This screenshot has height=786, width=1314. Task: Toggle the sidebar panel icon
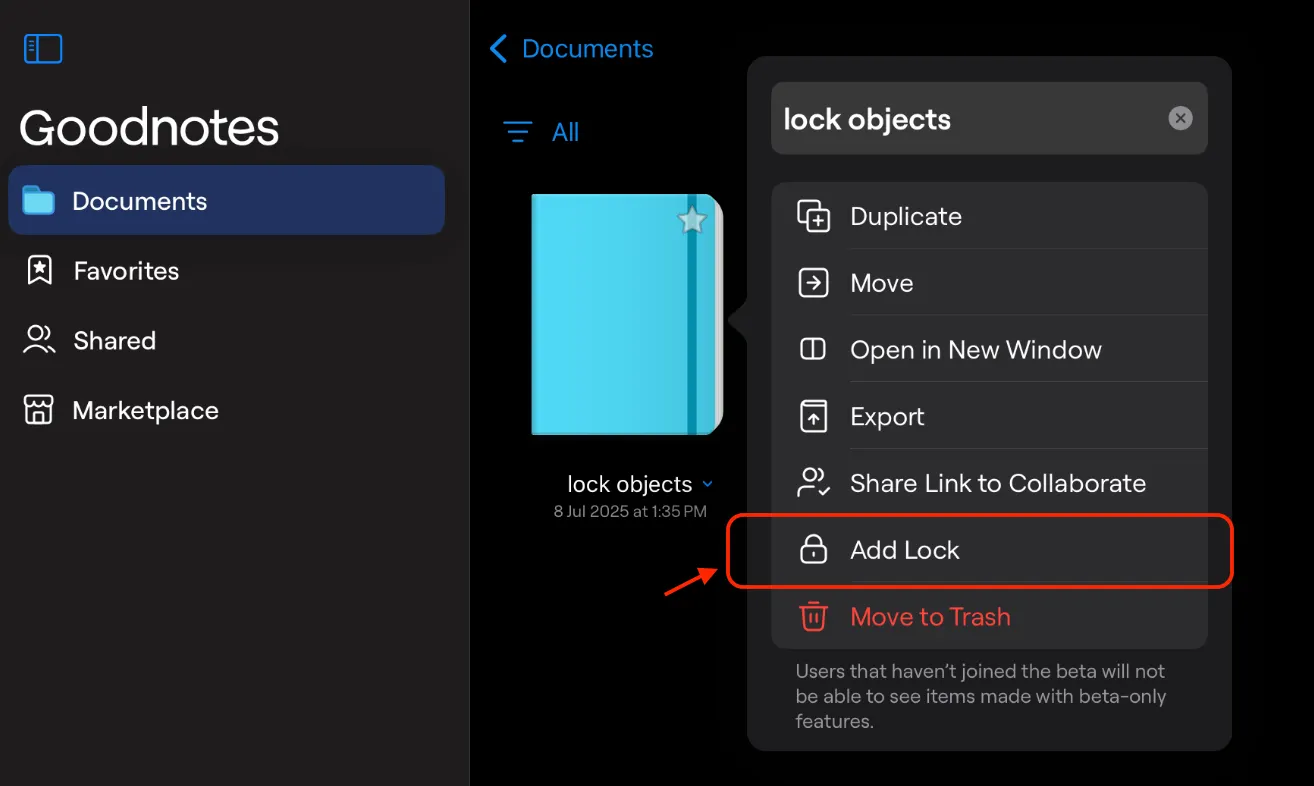tap(43, 49)
